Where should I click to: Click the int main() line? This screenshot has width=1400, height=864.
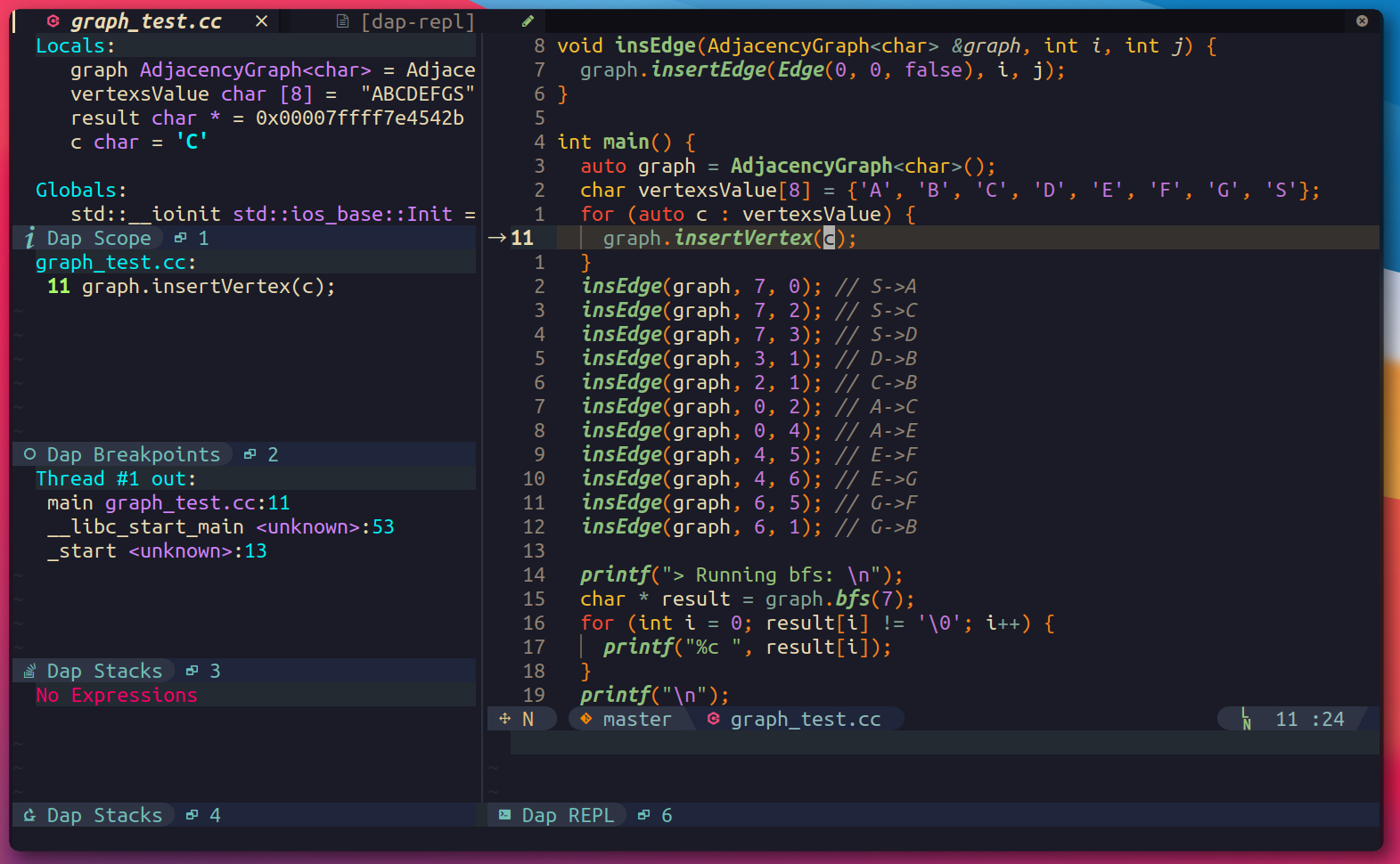[626, 142]
